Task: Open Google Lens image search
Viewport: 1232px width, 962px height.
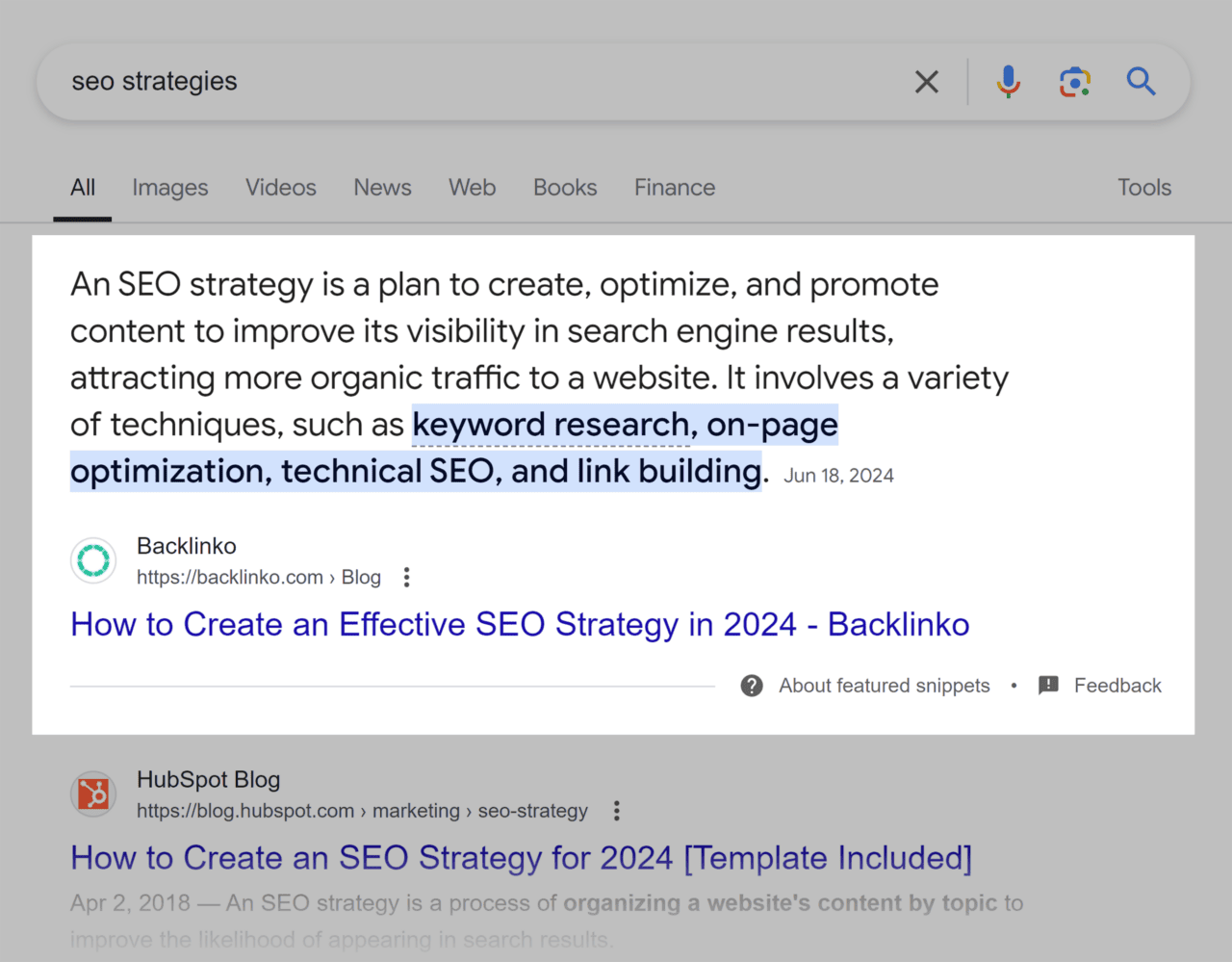Action: [1075, 82]
